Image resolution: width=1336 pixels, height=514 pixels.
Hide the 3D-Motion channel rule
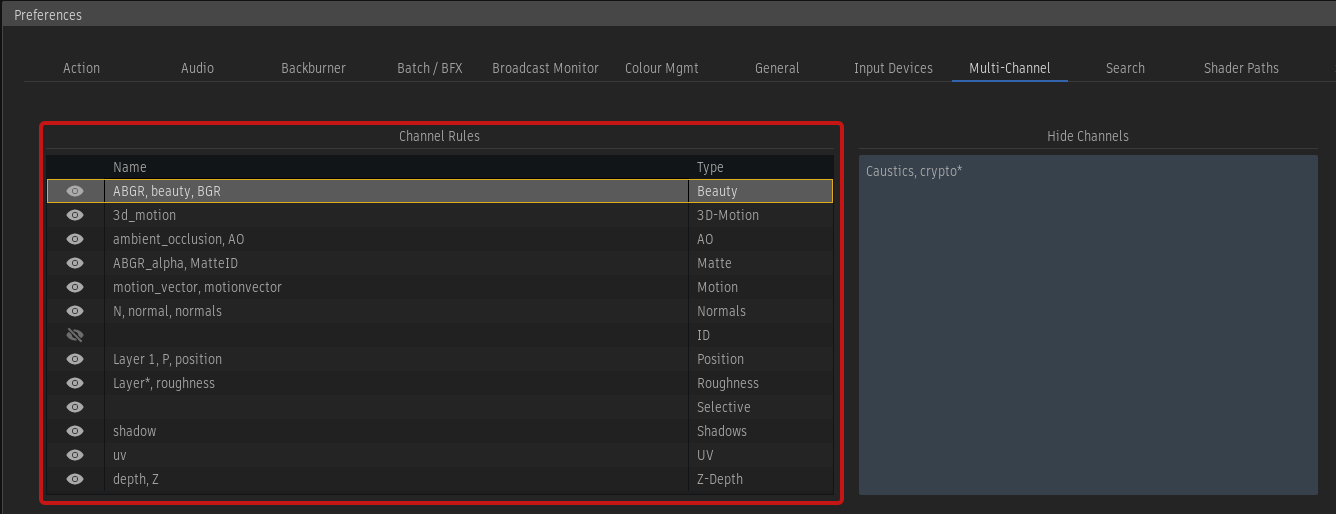pos(75,215)
